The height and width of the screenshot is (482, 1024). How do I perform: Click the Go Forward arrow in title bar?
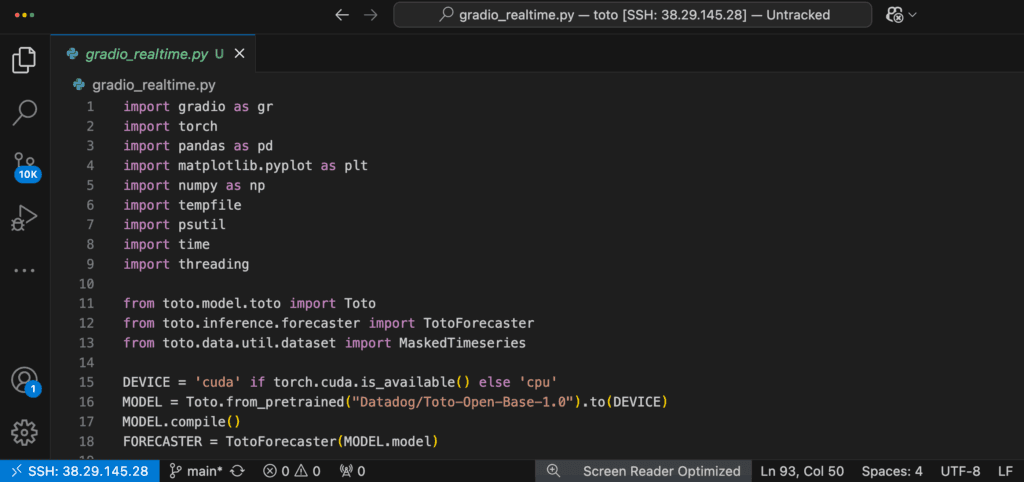tap(371, 15)
